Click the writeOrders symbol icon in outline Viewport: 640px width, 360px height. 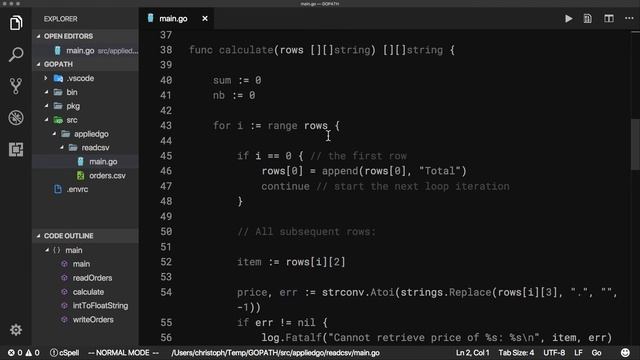64,320
